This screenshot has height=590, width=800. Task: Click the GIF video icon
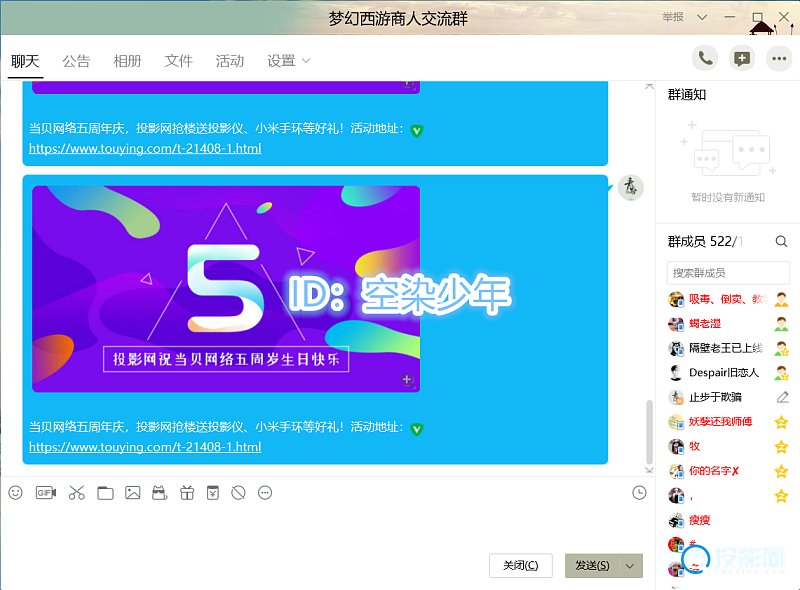coord(45,493)
